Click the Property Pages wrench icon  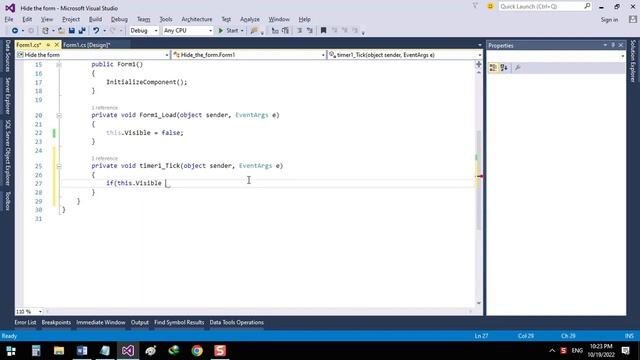pyautogui.click(x=518, y=68)
